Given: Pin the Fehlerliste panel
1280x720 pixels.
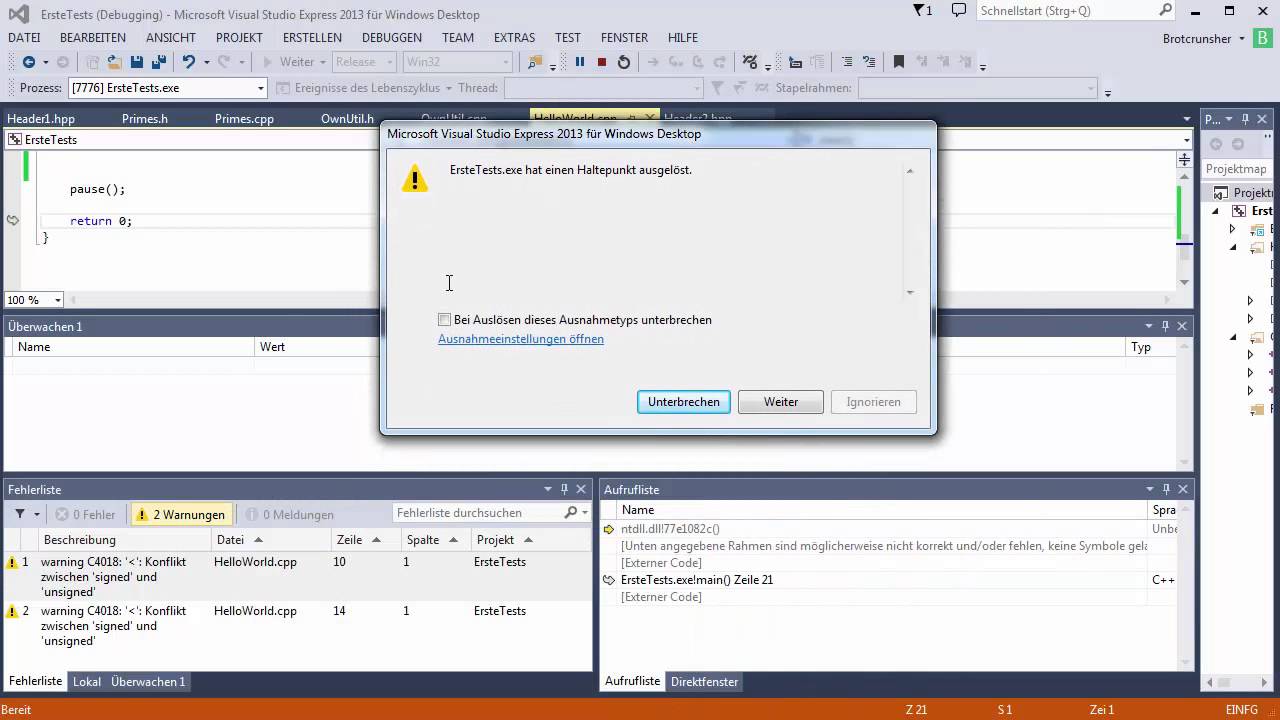Looking at the screenshot, I should click(565, 489).
